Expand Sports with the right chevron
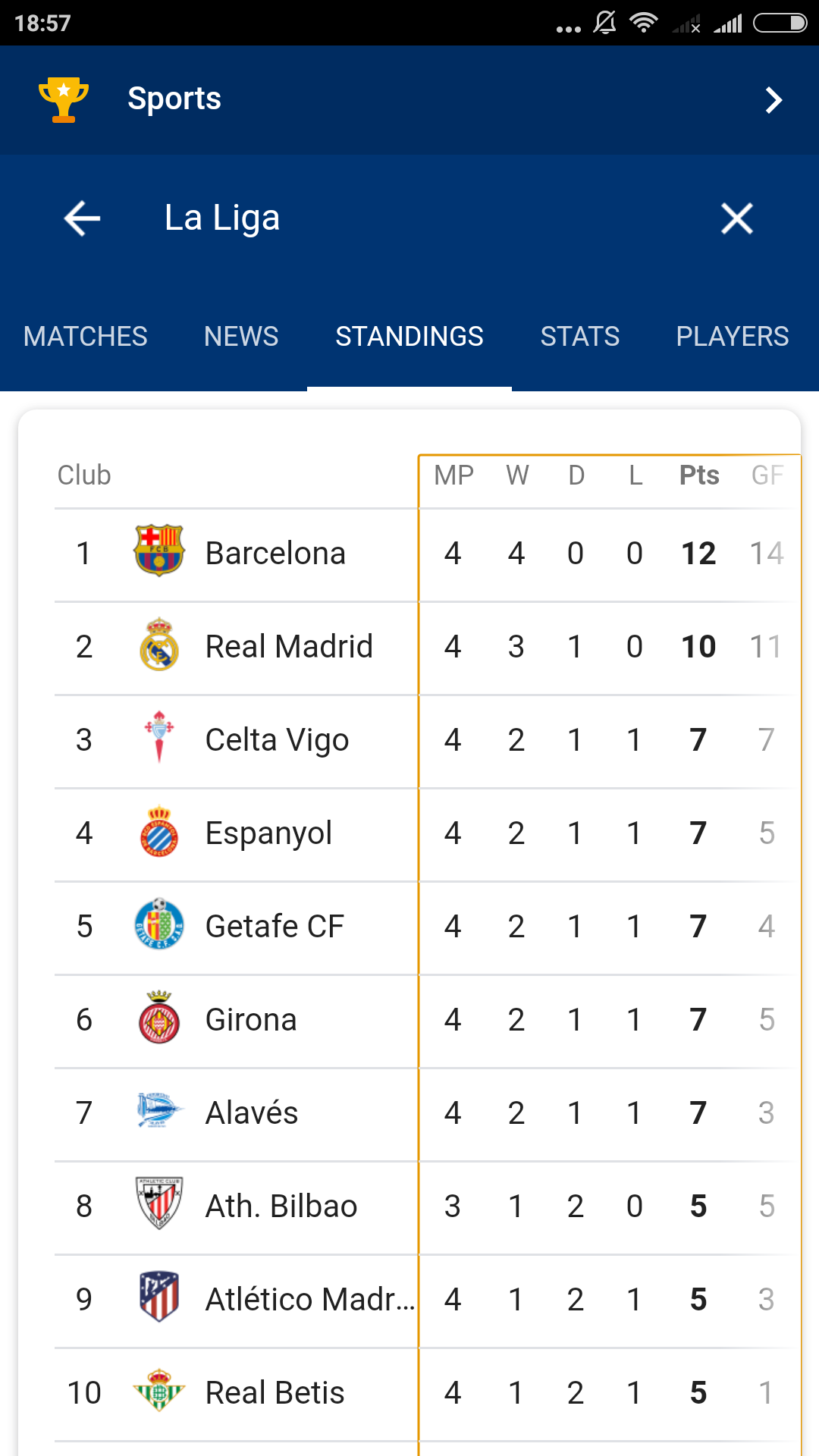 point(773,100)
